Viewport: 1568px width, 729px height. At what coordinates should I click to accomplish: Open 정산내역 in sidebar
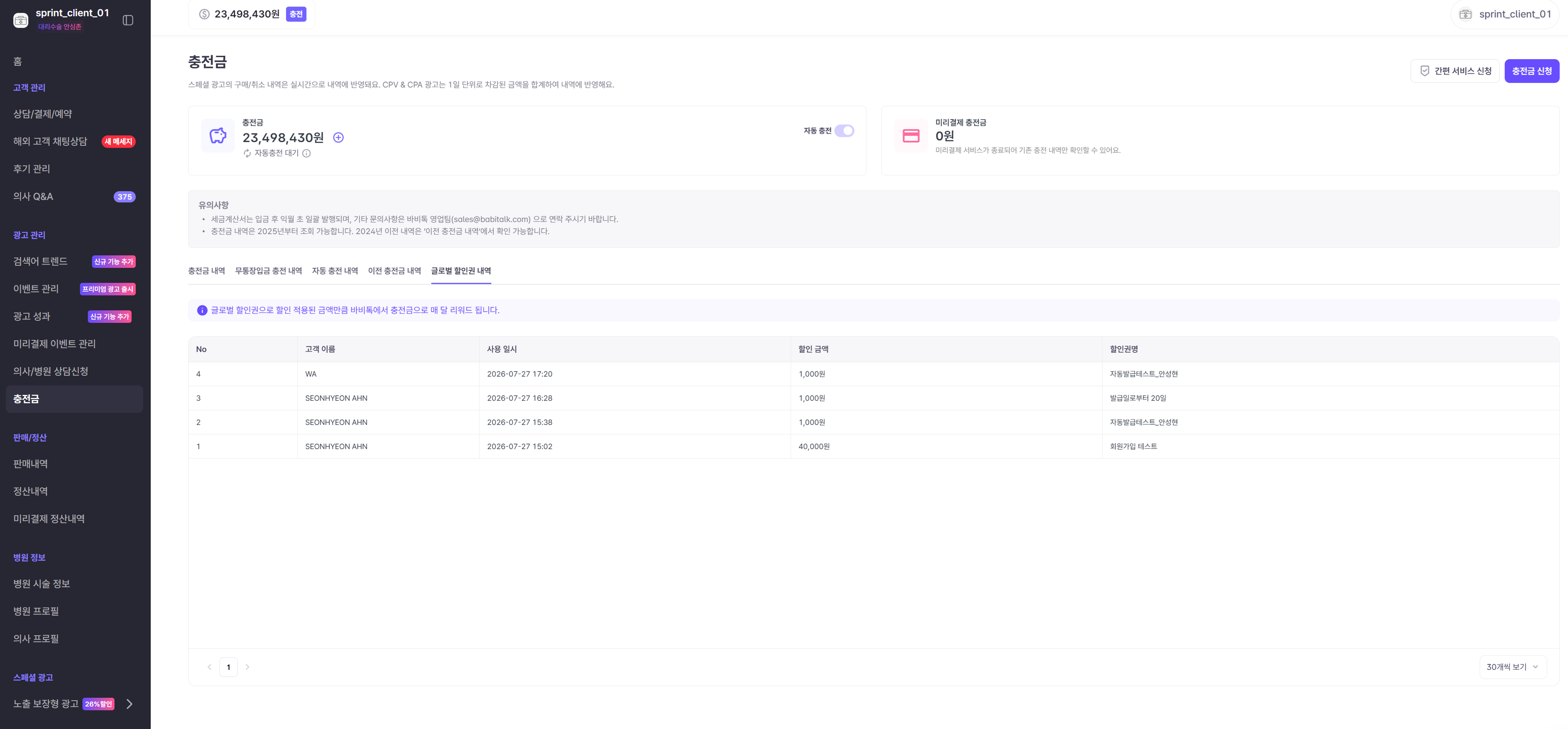coord(74,492)
